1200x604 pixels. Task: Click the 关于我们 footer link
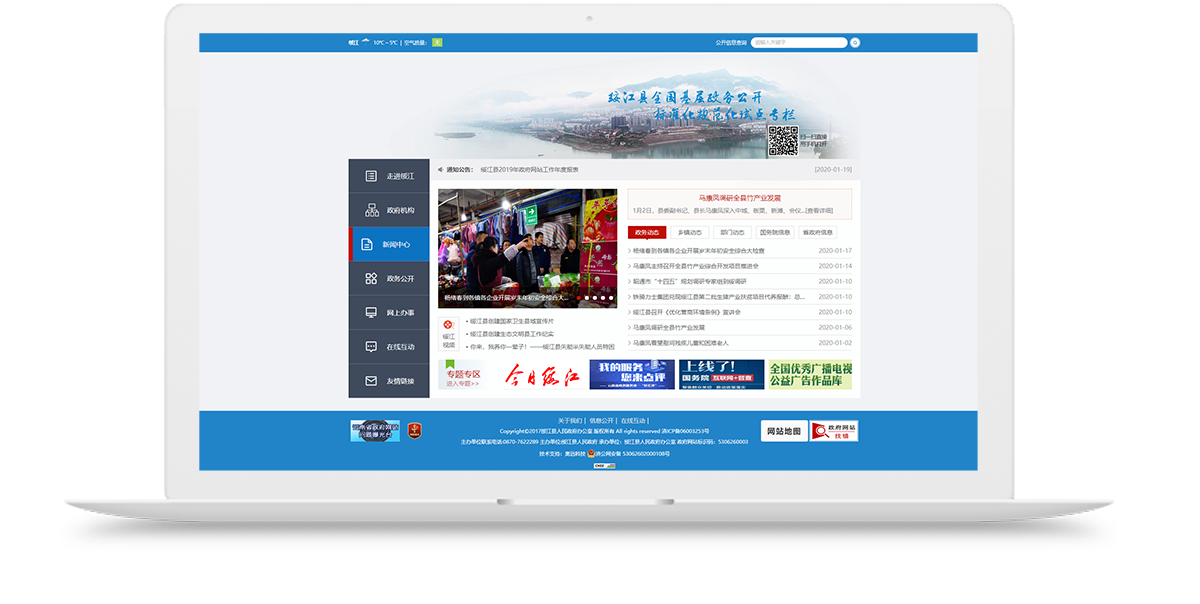click(570, 421)
